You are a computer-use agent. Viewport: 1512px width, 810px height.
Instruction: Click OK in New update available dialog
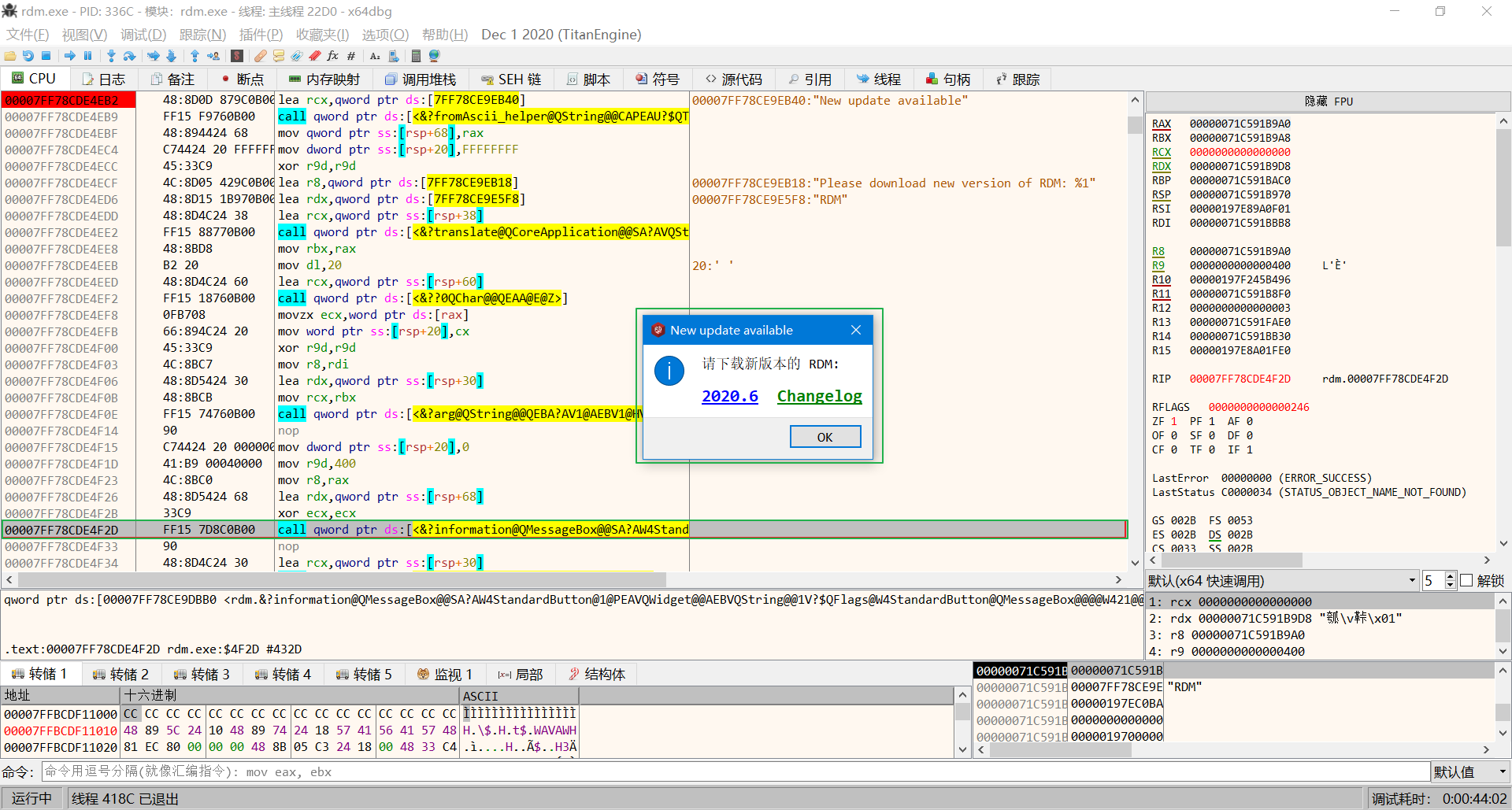pos(825,437)
